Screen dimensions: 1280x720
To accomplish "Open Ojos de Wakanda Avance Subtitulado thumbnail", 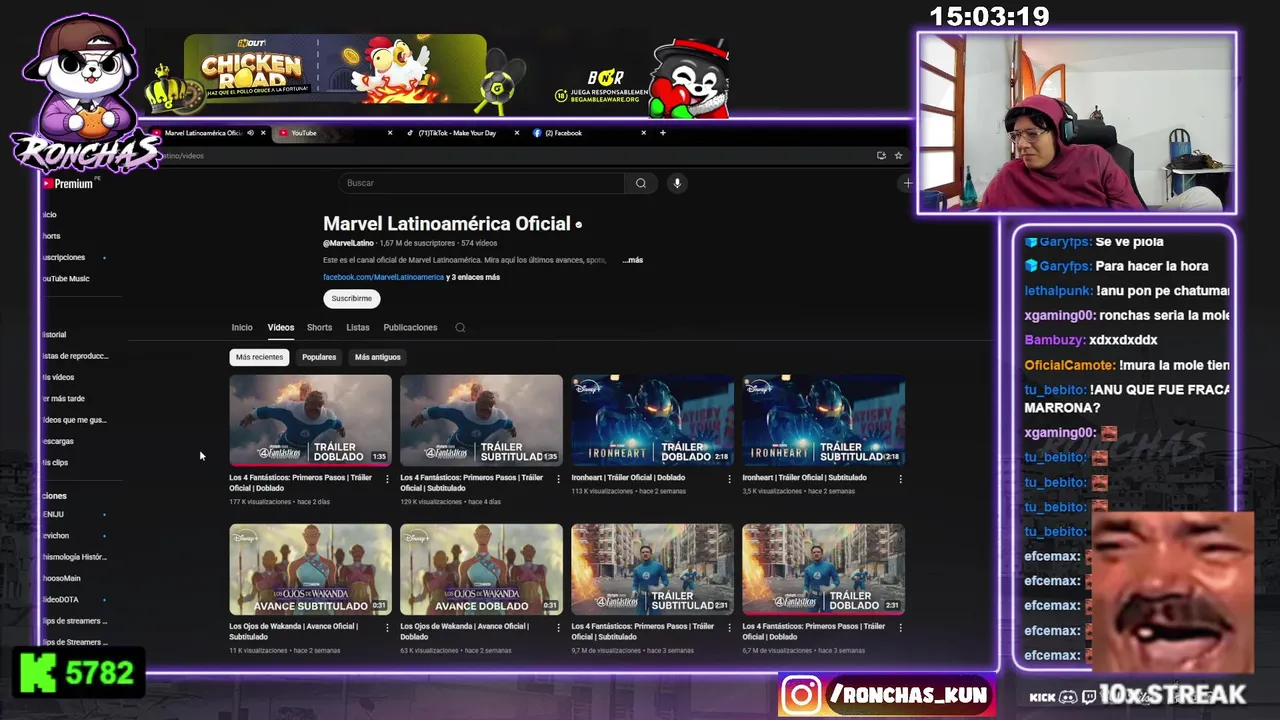I will point(310,569).
